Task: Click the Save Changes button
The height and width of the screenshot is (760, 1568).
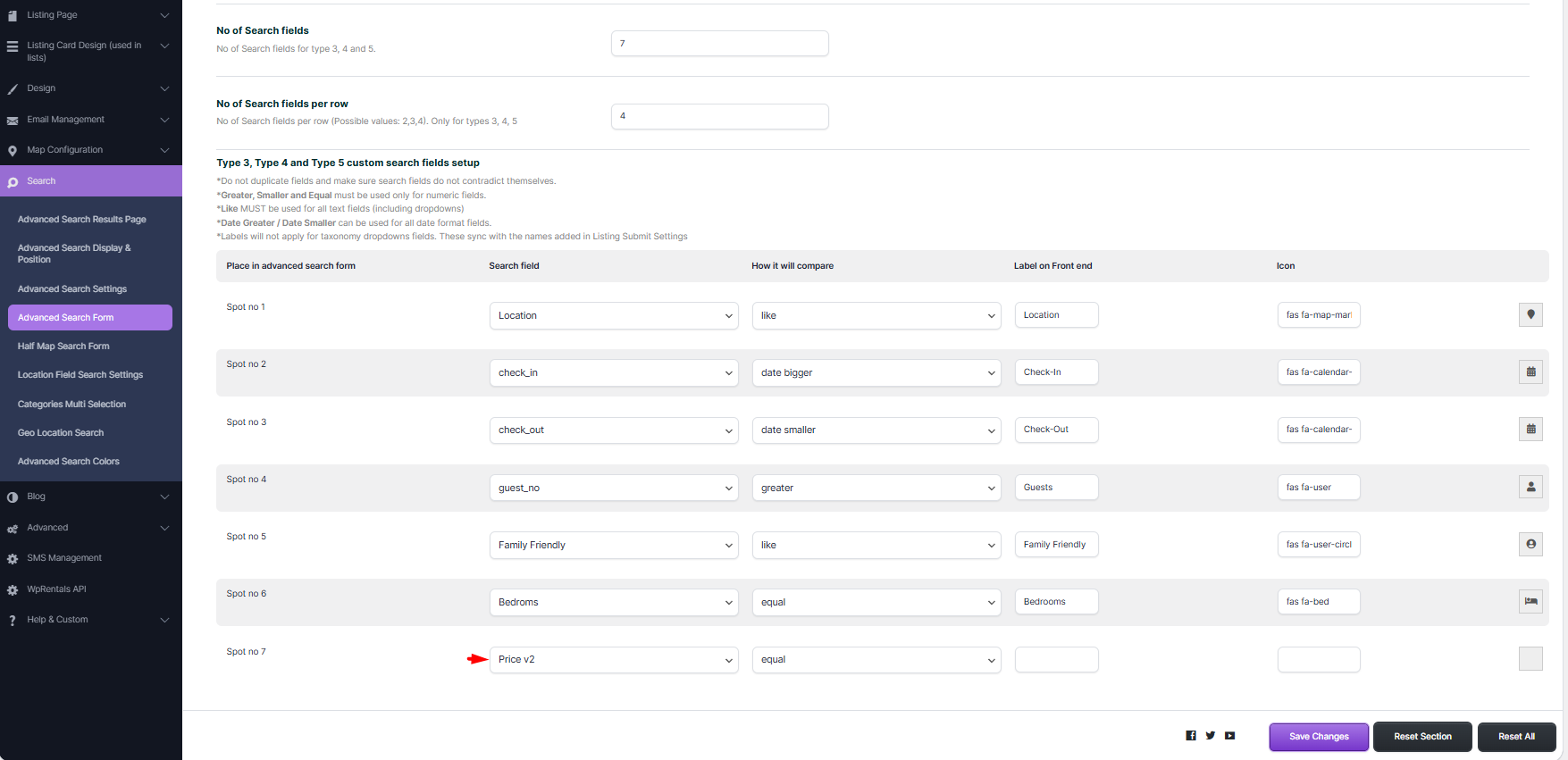Action: click(1319, 737)
